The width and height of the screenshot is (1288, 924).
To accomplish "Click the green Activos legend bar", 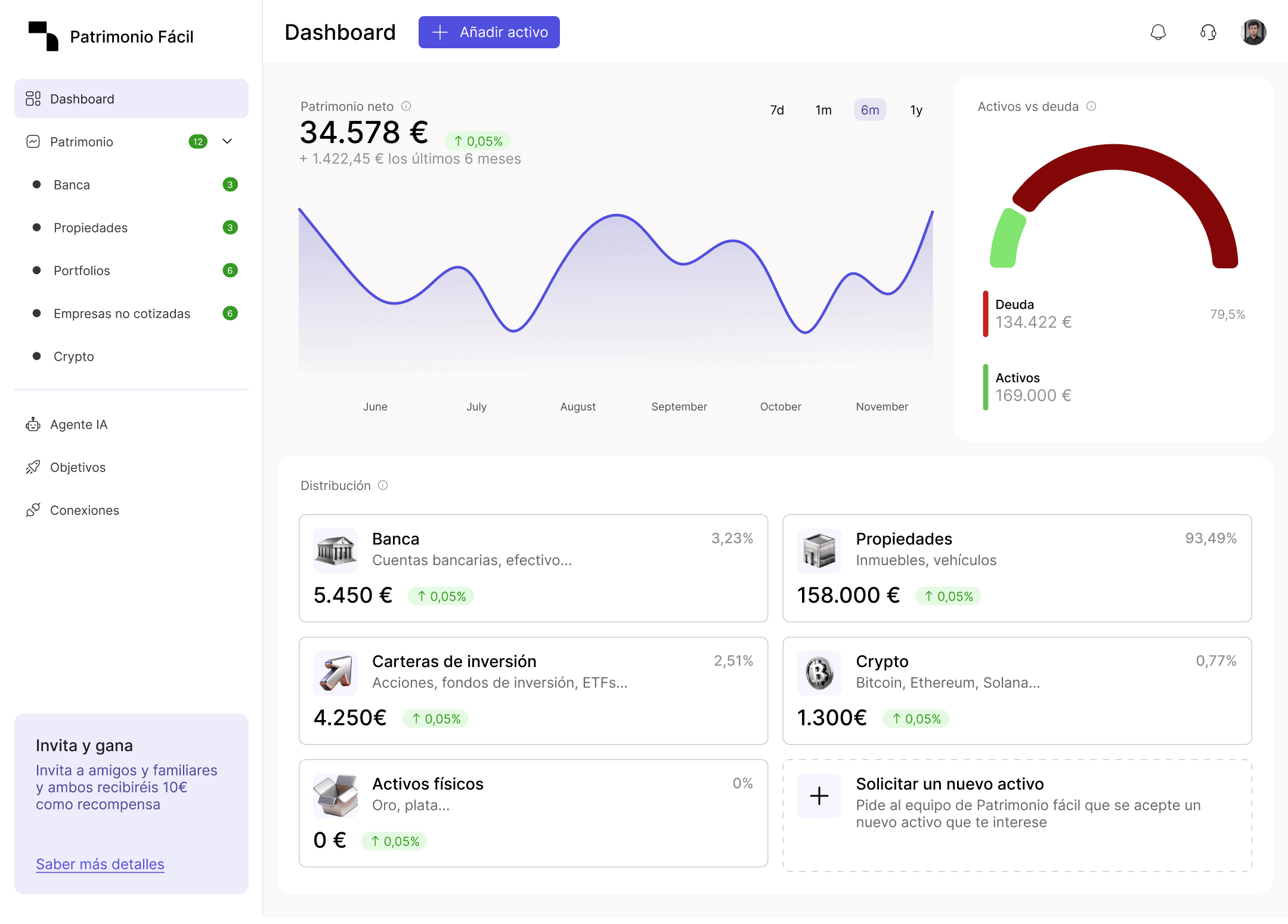I will (x=986, y=387).
